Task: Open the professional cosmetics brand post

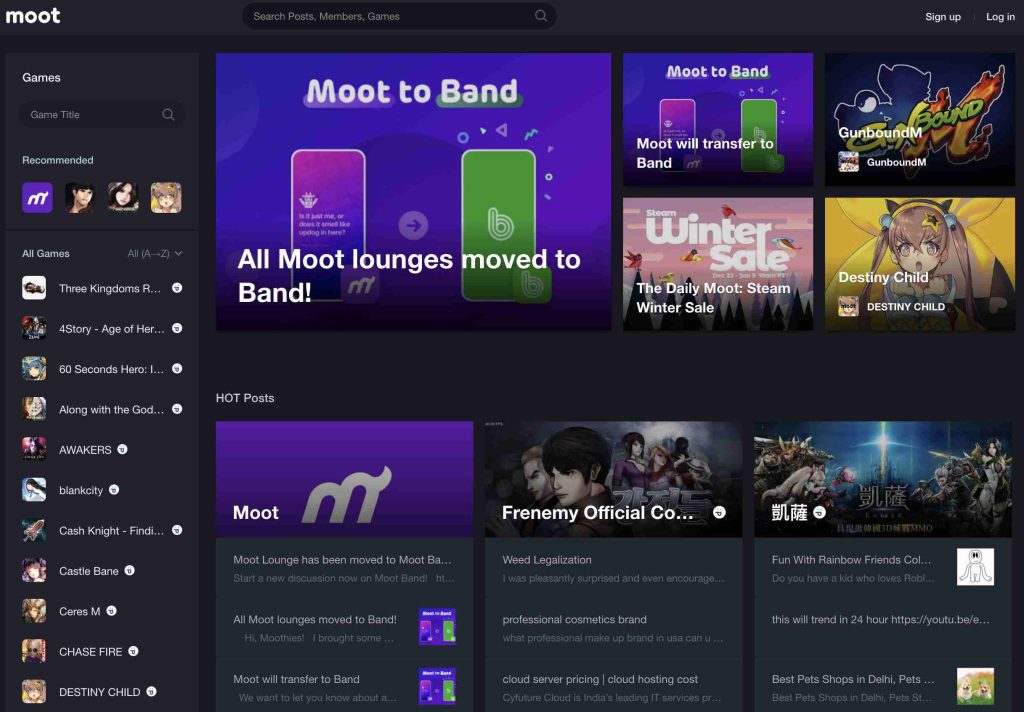Action: point(613,628)
